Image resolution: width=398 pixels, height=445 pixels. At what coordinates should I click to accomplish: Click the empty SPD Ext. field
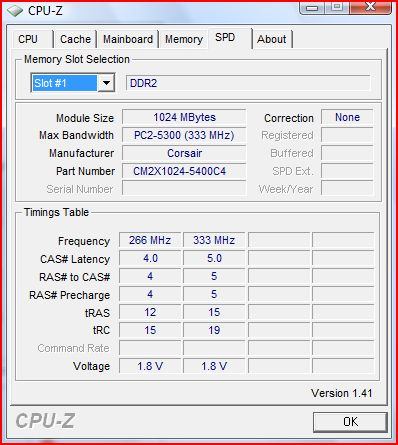point(347,171)
